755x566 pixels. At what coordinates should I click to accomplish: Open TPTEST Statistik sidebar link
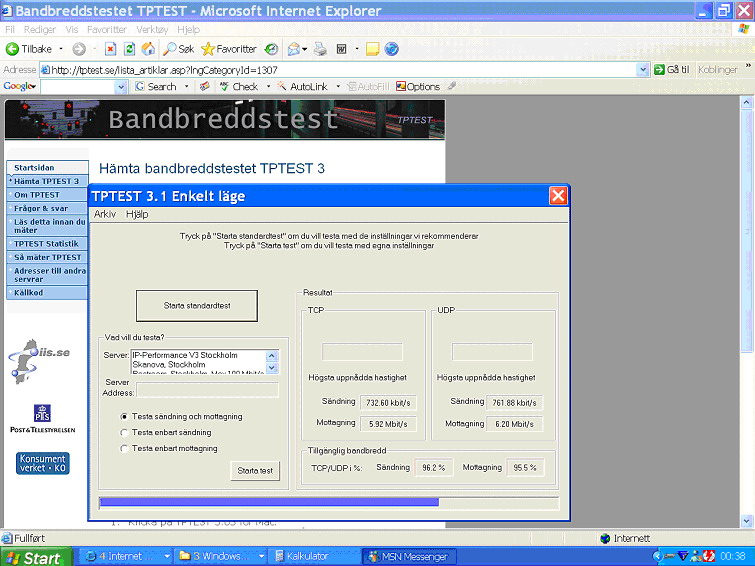(x=47, y=243)
